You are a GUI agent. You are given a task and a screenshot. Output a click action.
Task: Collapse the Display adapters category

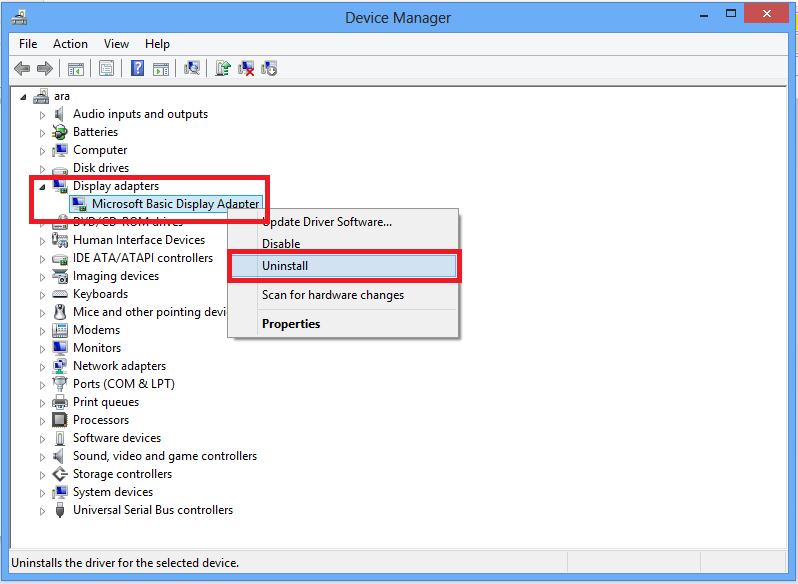point(42,186)
